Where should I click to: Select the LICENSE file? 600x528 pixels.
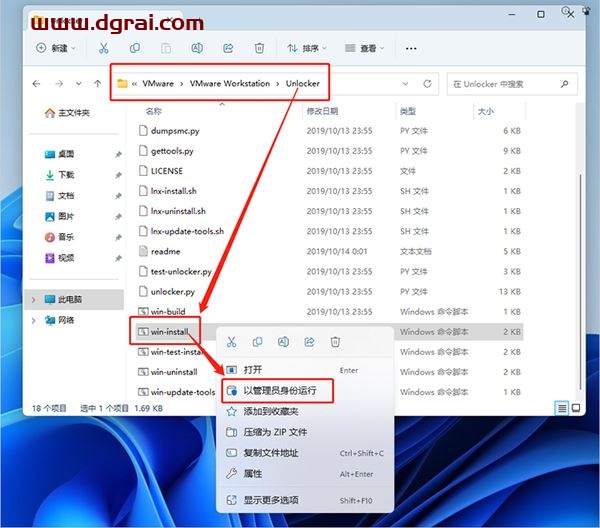pos(161,171)
